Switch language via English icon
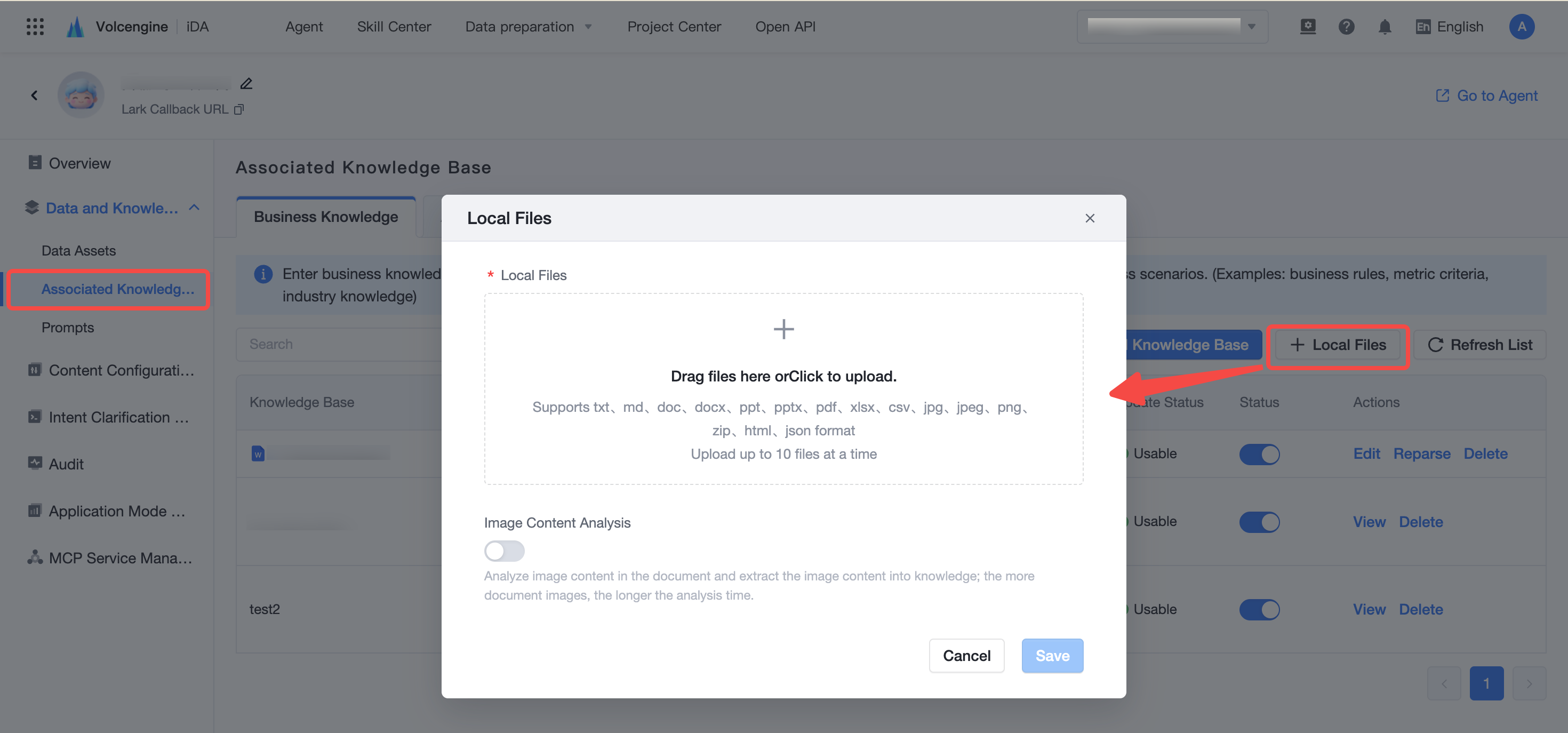 1422,27
